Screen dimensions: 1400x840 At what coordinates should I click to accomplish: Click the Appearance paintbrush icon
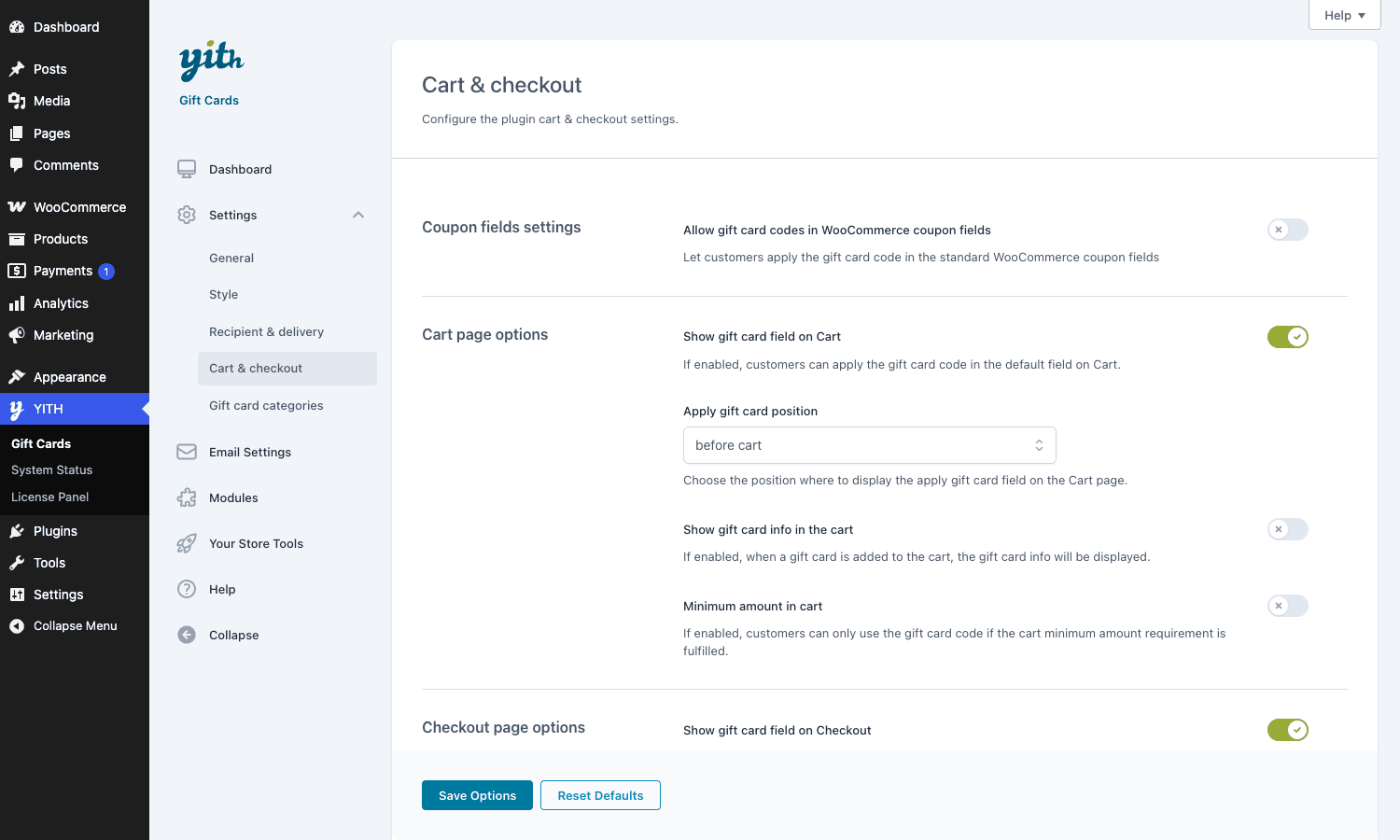(x=17, y=377)
